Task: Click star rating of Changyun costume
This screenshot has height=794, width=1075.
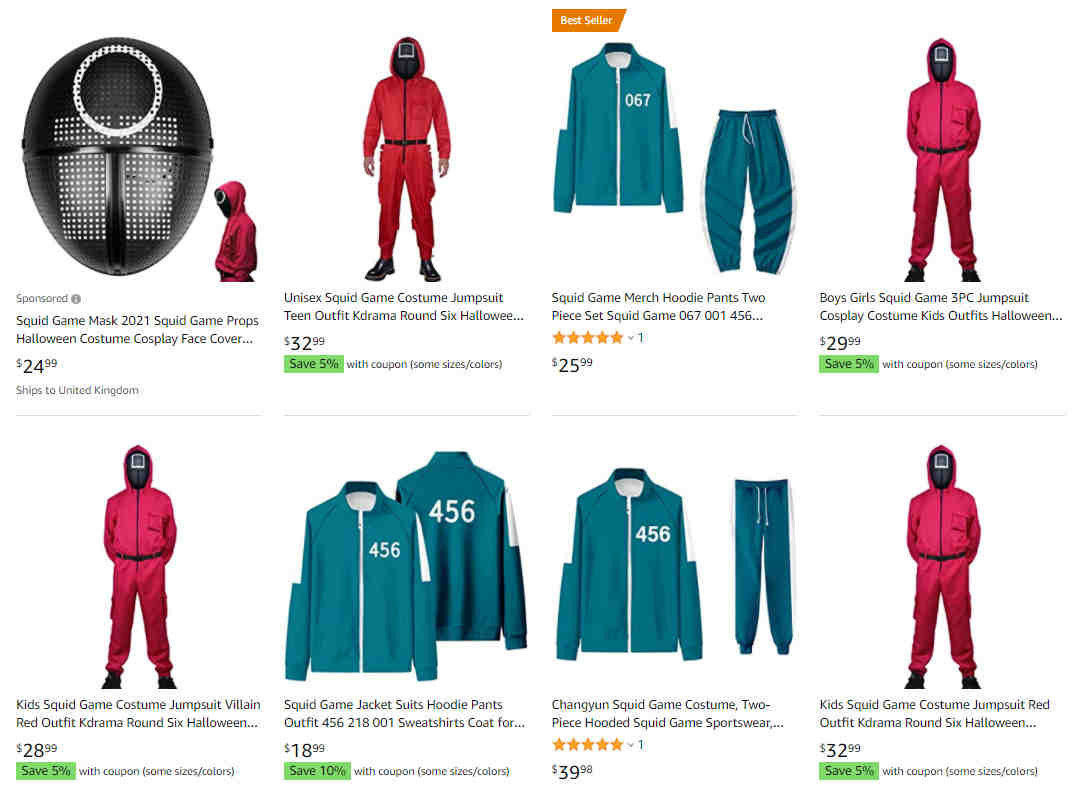Action: click(588, 745)
